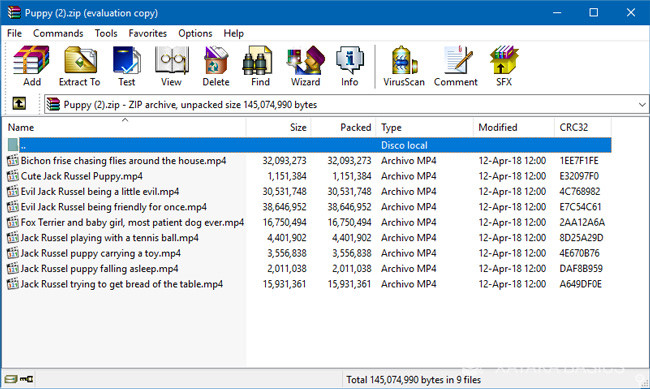Viewport: 650px width, 389px height.
Task: Expand the archive path dropdown arrow
Action: pos(642,105)
